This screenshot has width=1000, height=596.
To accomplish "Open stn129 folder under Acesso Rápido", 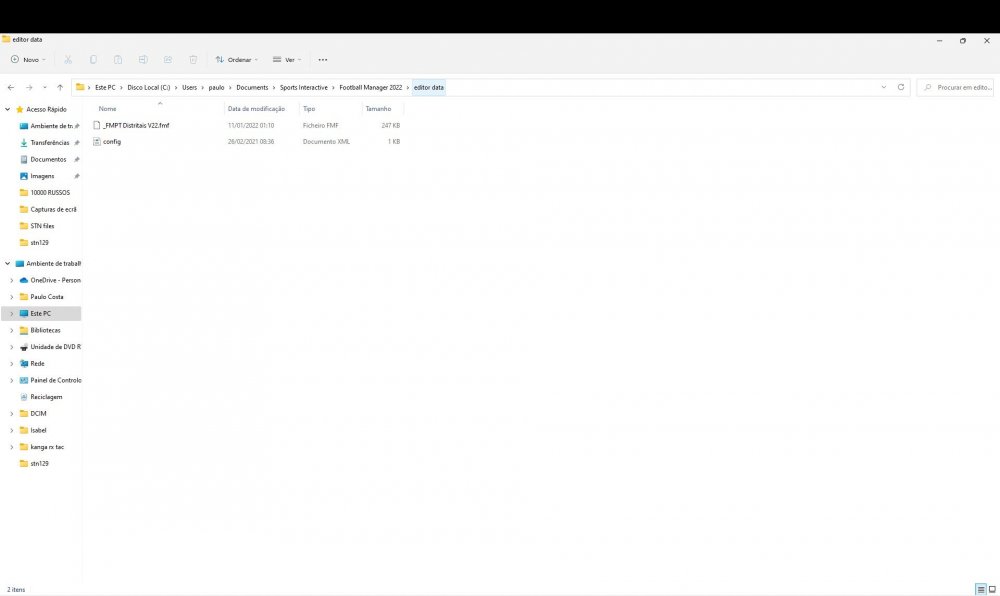I will click(39, 242).
